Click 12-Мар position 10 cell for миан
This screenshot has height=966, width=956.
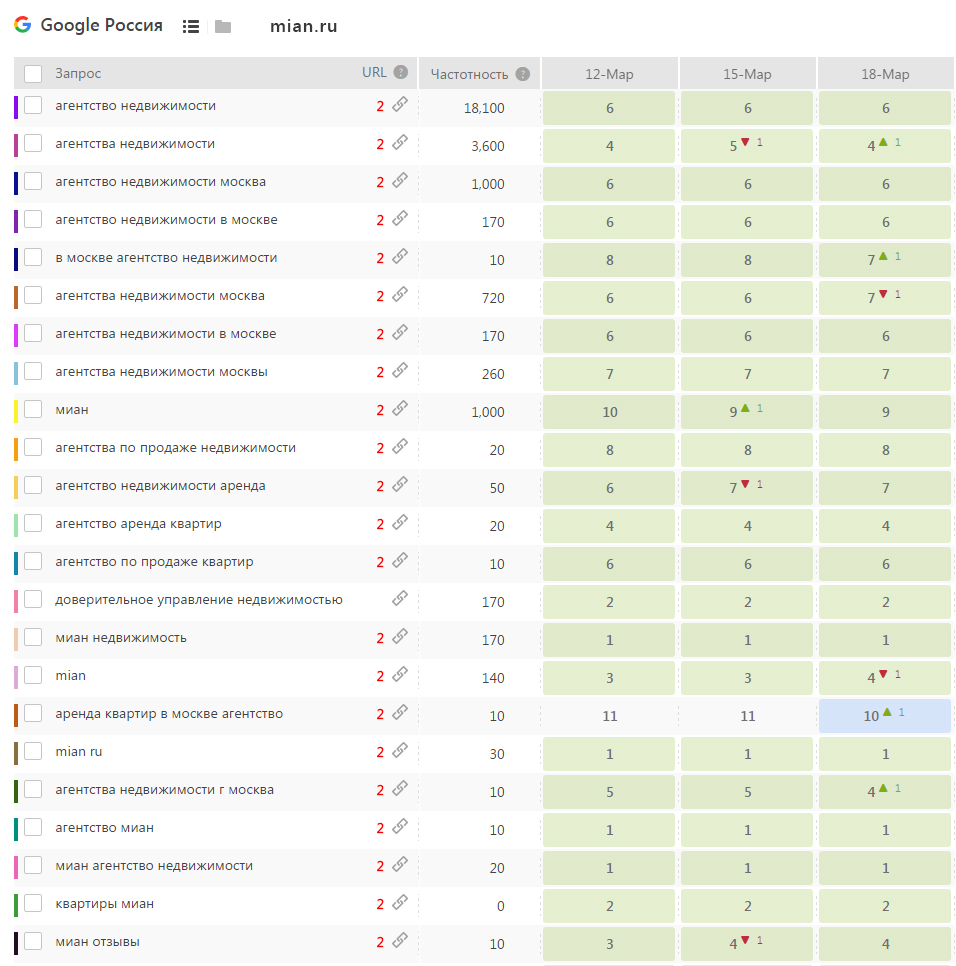609,412
